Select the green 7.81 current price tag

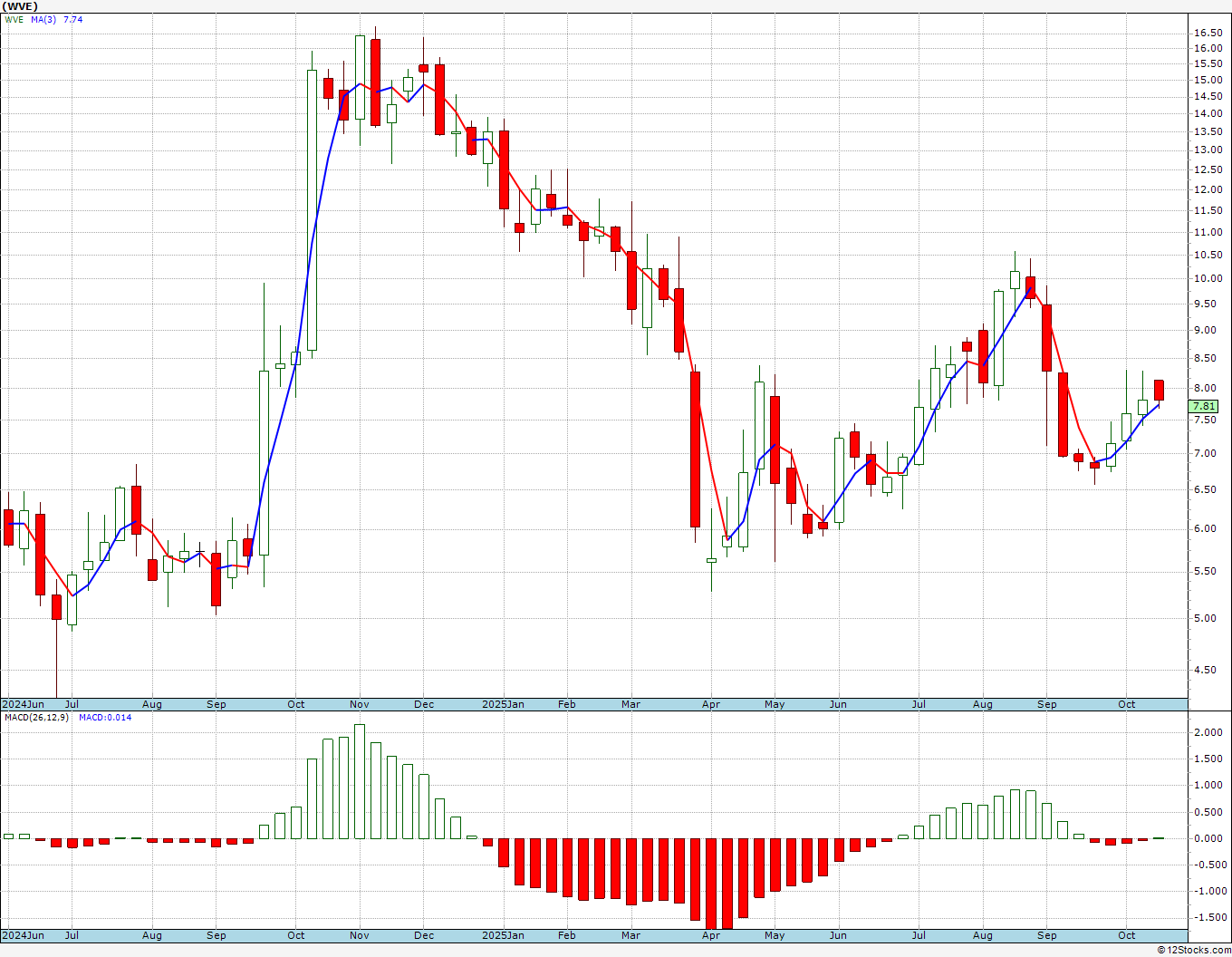(1204, 407)
